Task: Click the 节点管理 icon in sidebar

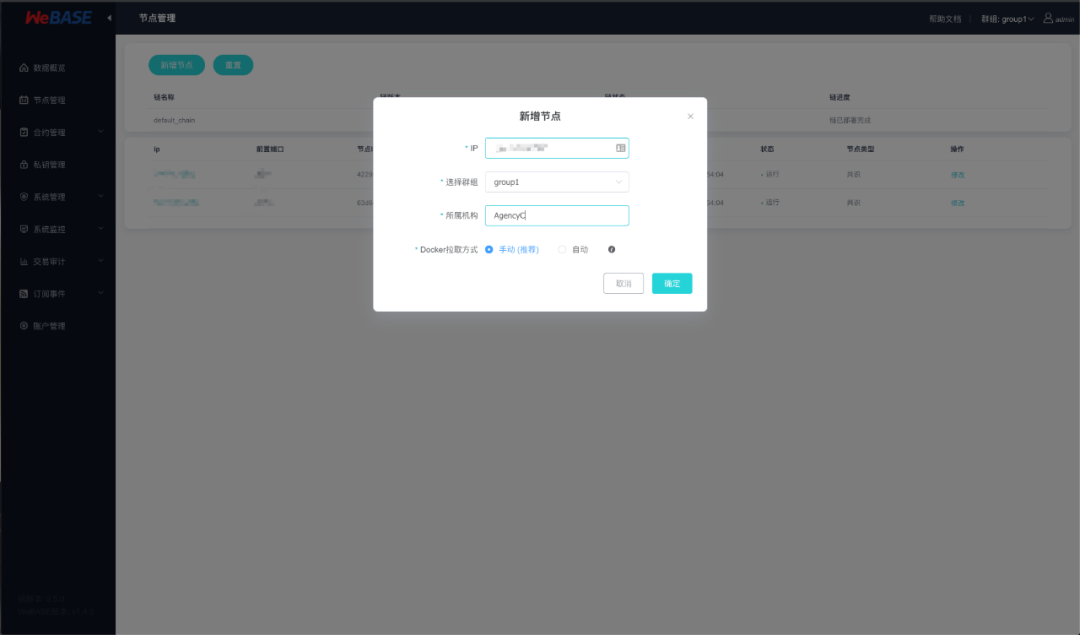Action: click(24, 100)
